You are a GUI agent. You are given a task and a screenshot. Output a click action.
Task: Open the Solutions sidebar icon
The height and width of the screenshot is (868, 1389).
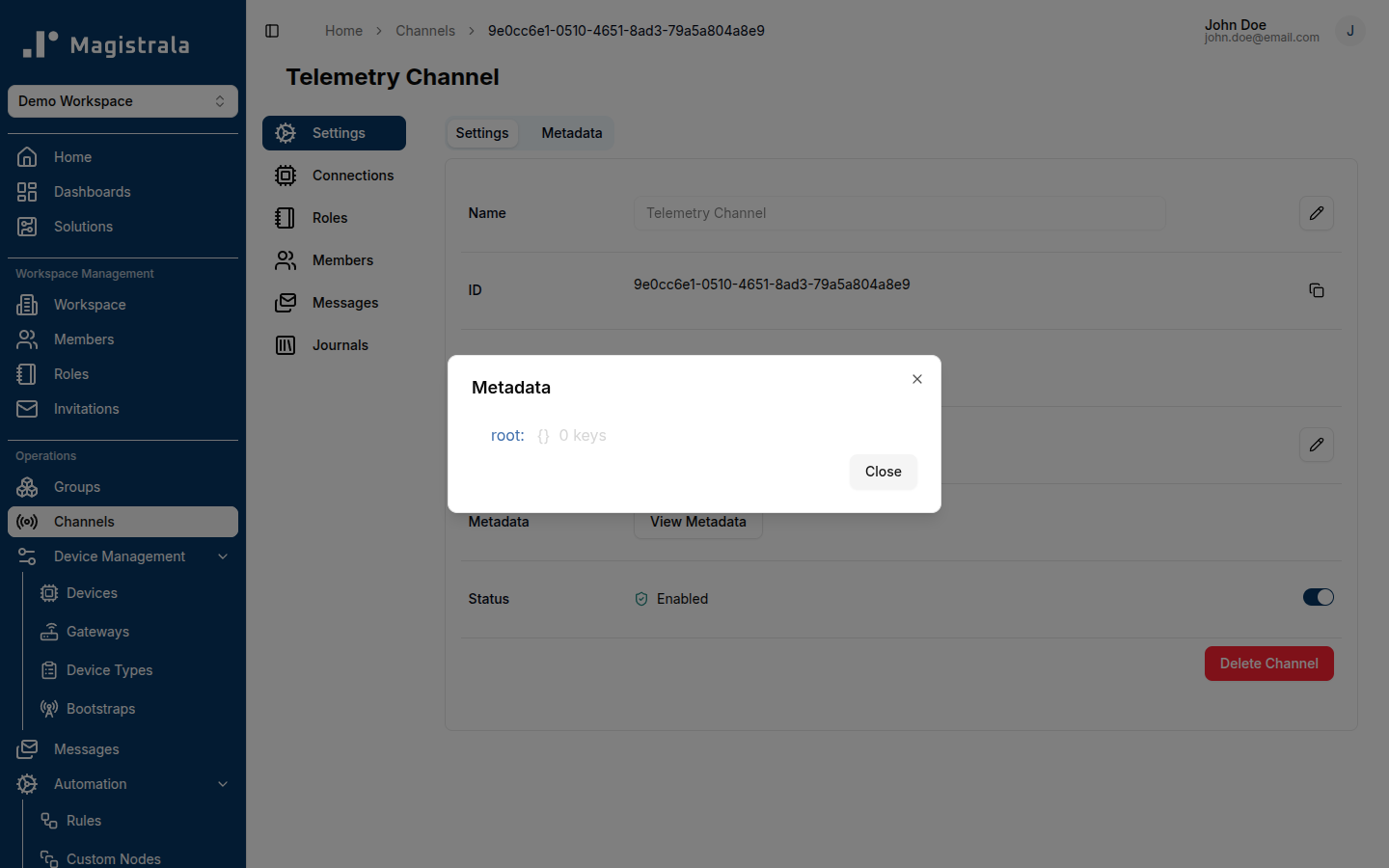[27, 227]
